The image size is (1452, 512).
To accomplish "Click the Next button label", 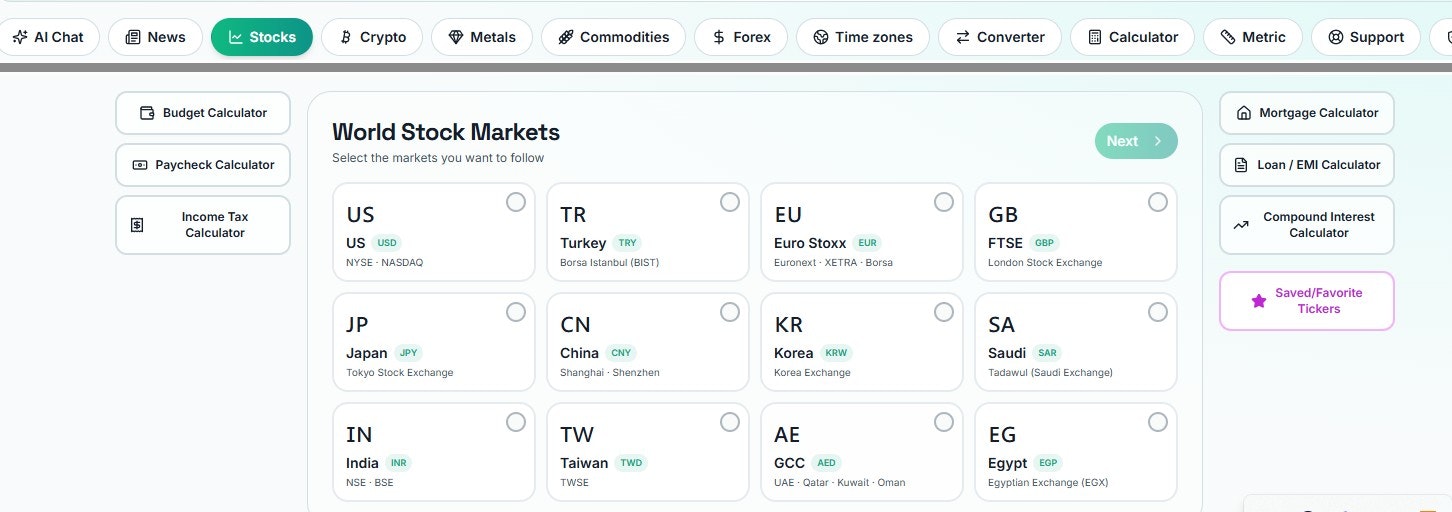I will click(x=1122, y=141).
